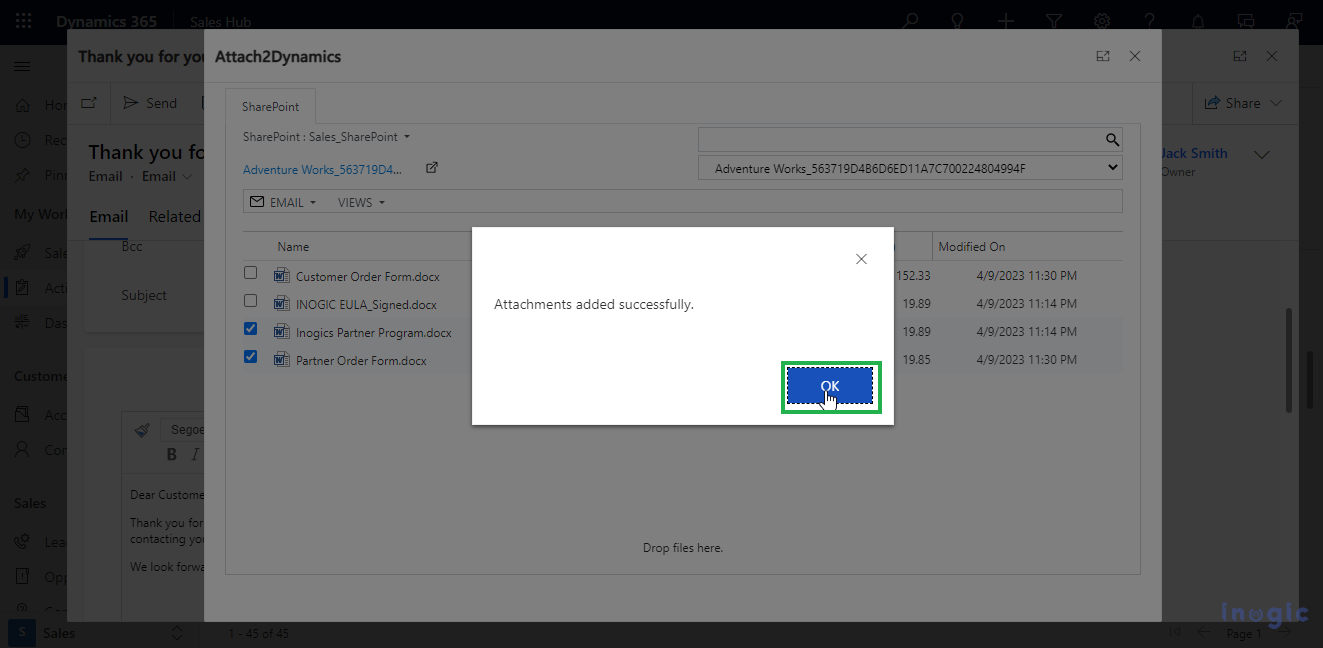Pop out the Attach2Dynamics dialog icon

(1102, 57)
